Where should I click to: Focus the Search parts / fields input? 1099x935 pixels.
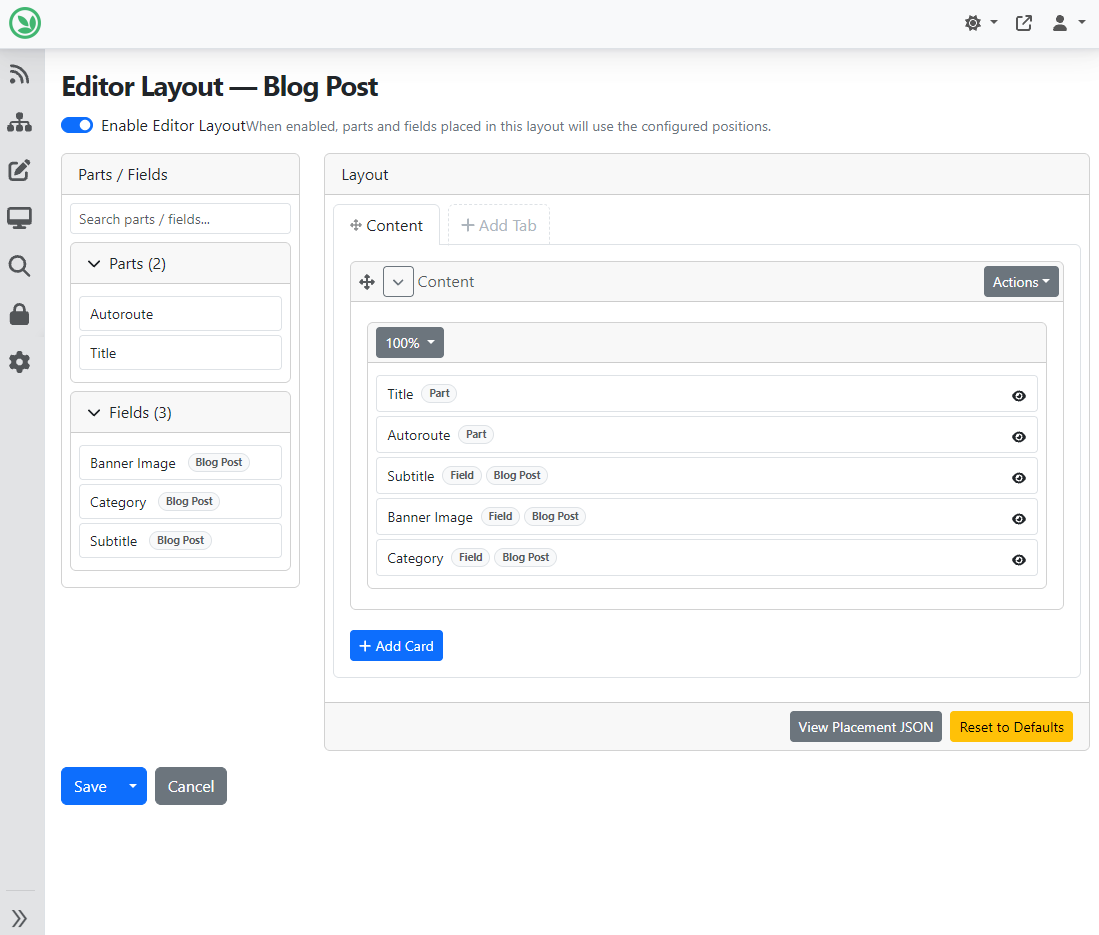[180, 219]
